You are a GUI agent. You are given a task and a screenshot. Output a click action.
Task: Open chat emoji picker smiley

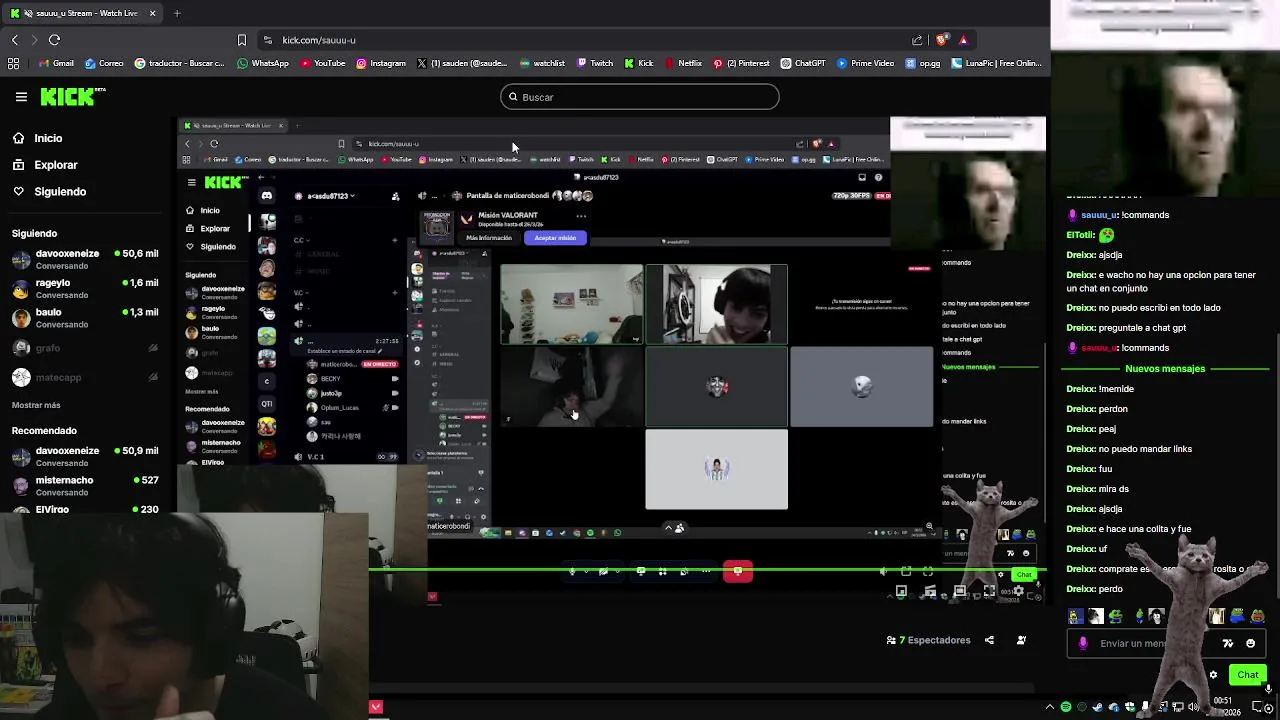pyautogui.click(x=1250, y=644)
